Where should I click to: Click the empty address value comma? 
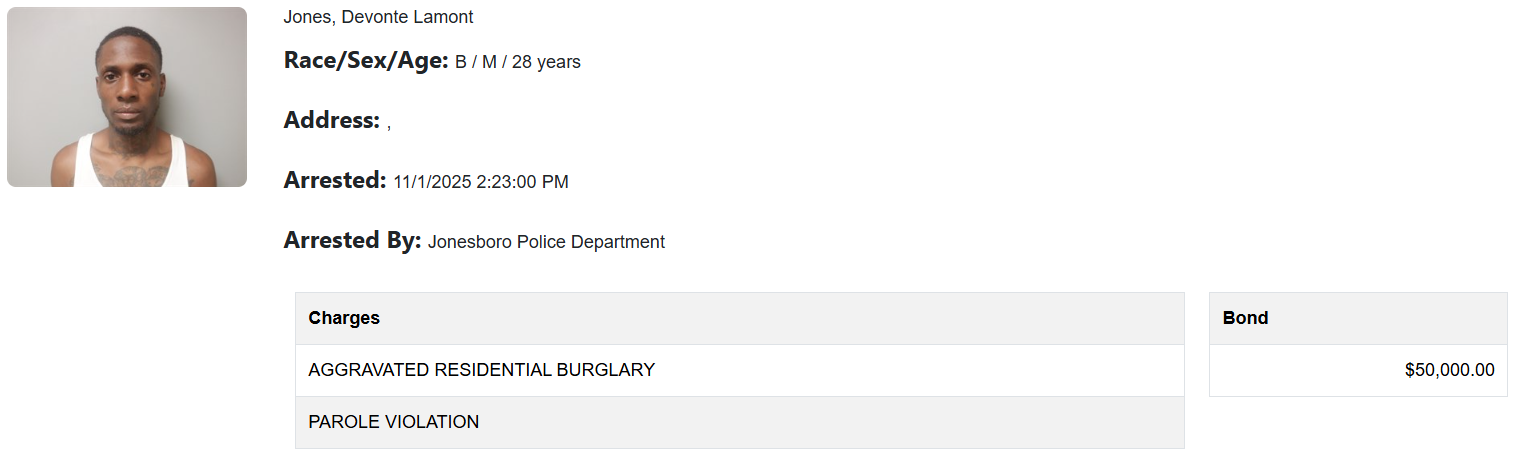point(389,124)
